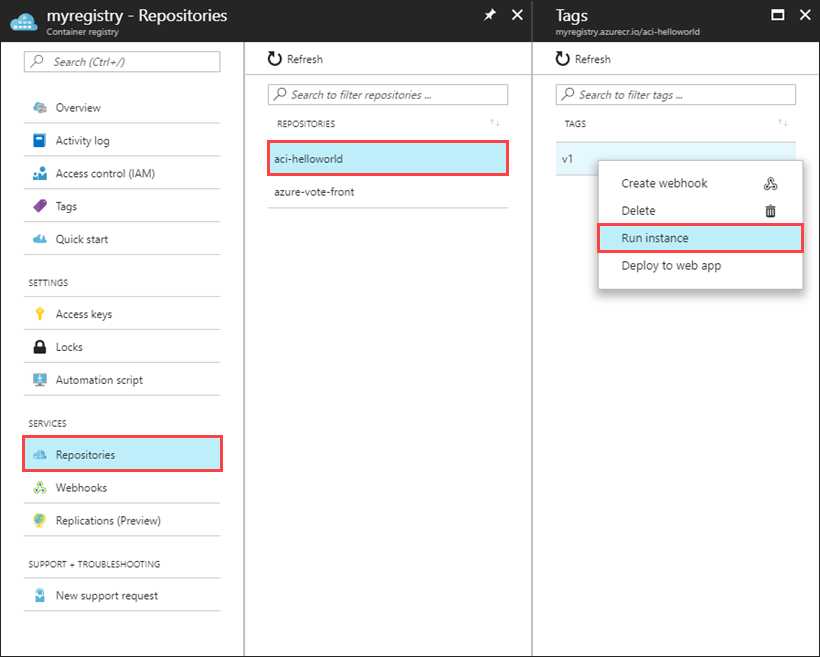
Task: Click the search to filter tags field
Action: pyautogui.click(x=675, y=94)
